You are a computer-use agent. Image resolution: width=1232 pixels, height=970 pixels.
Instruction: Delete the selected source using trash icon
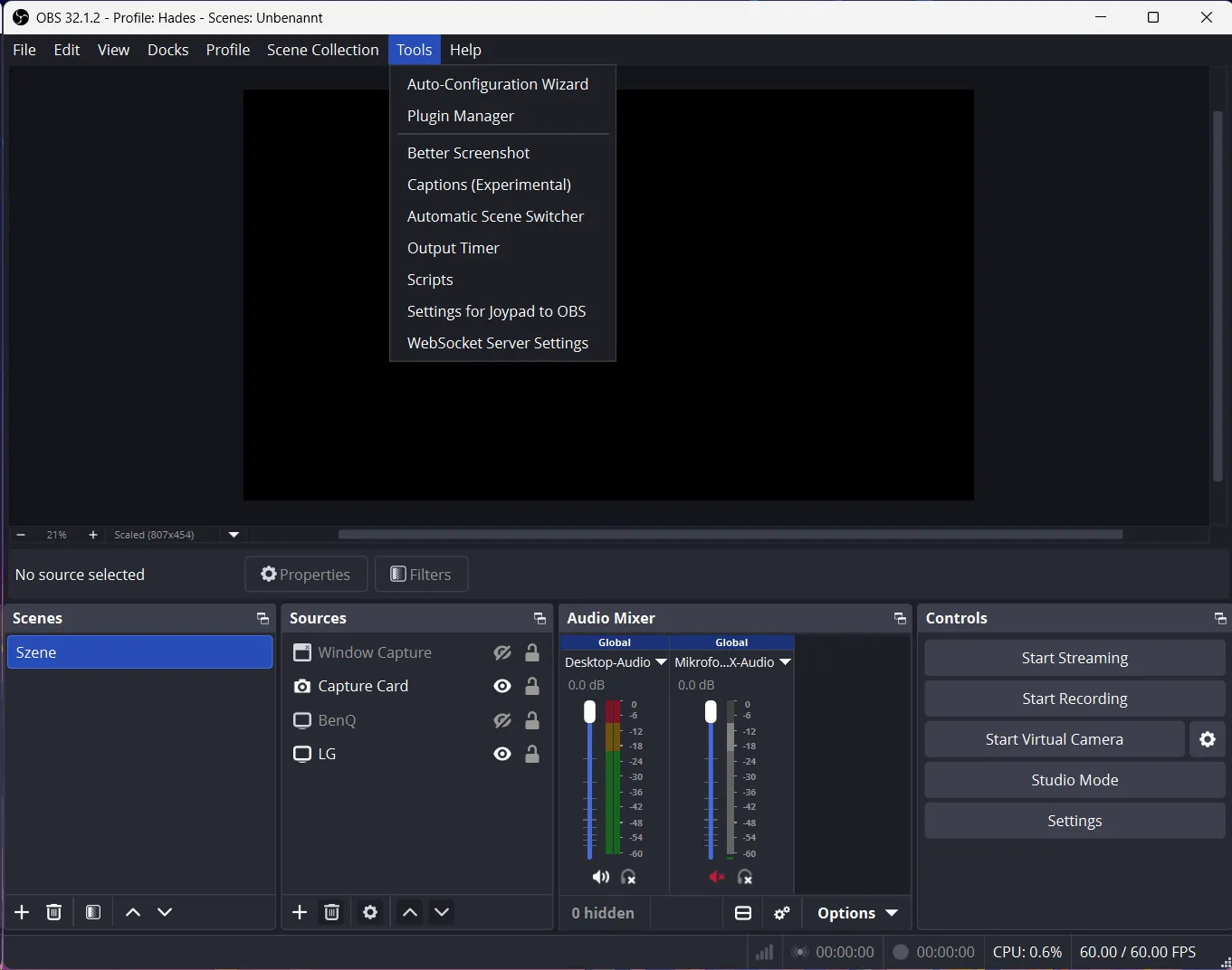[332, 912]
